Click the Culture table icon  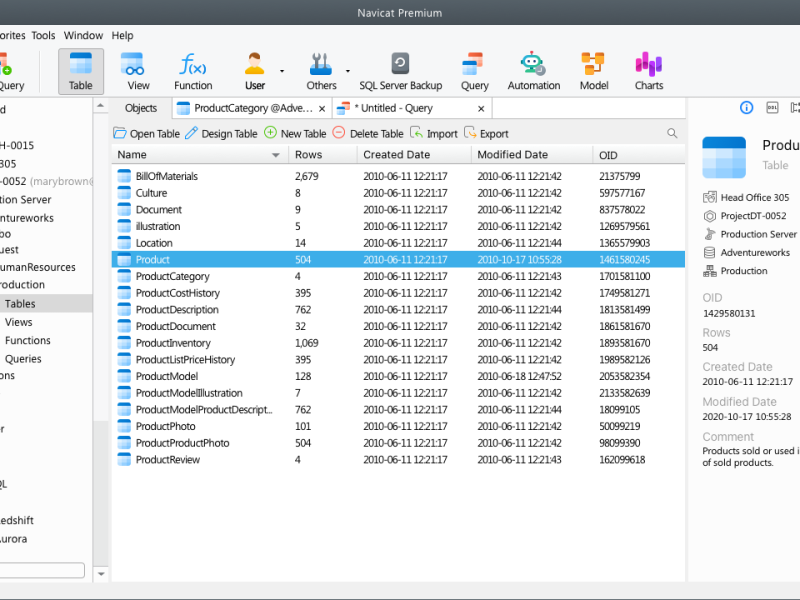[x=124, y=193]
